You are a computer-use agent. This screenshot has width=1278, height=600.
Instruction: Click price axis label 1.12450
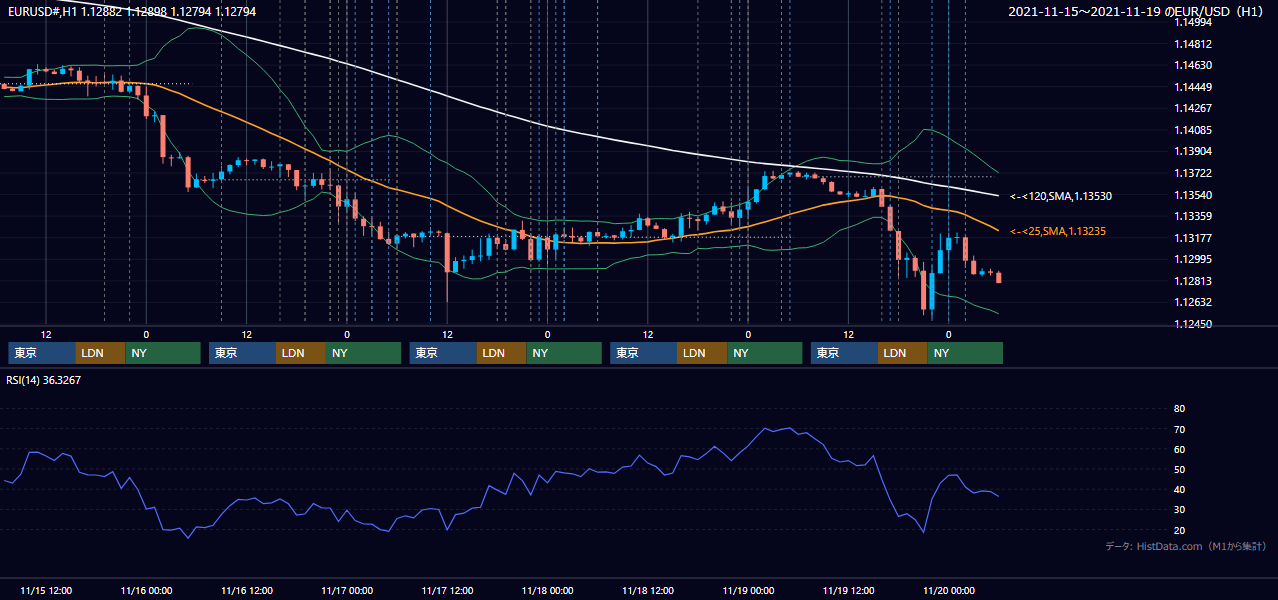click(1193, 324)
